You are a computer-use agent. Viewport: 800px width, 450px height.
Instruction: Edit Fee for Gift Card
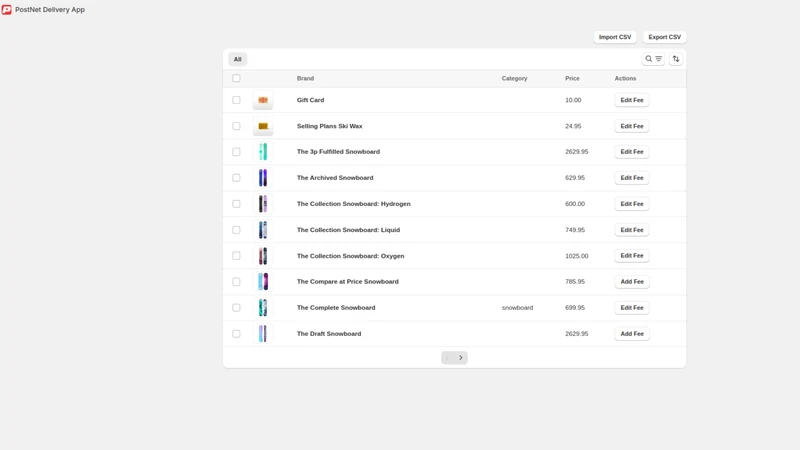tap(632, 100)
